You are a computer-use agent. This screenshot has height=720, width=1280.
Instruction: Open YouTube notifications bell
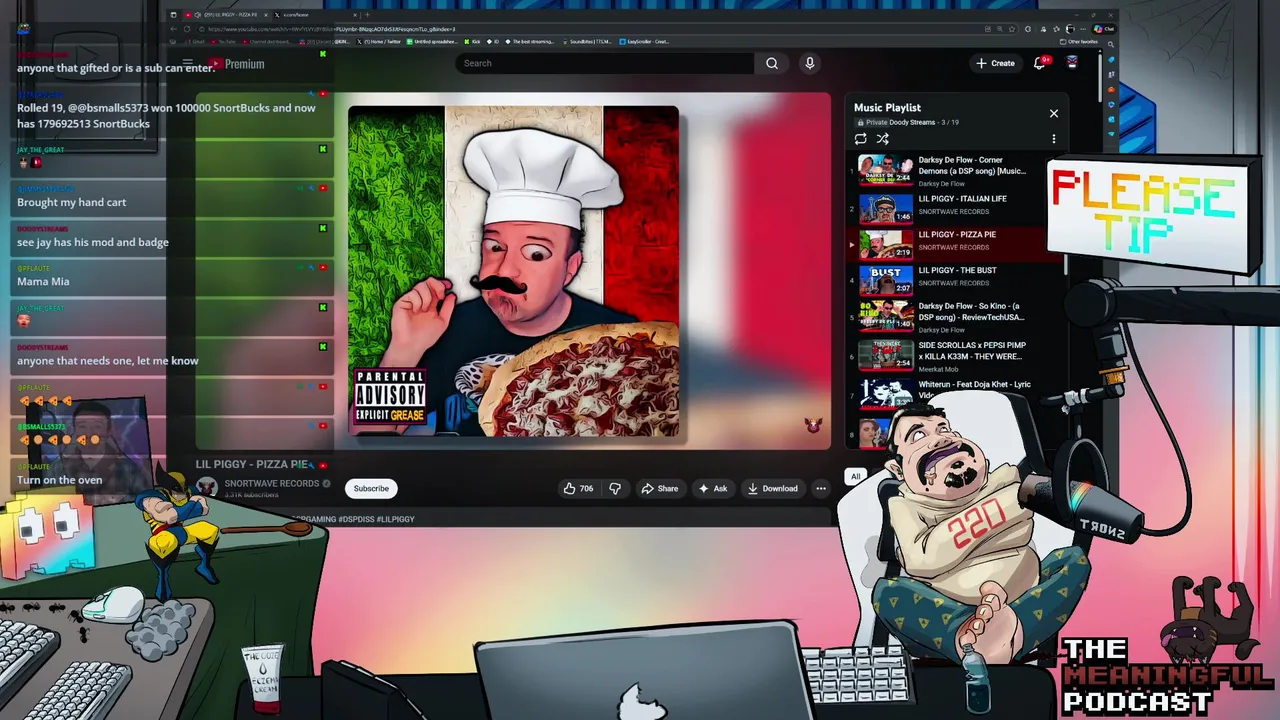coord(1040,63)
